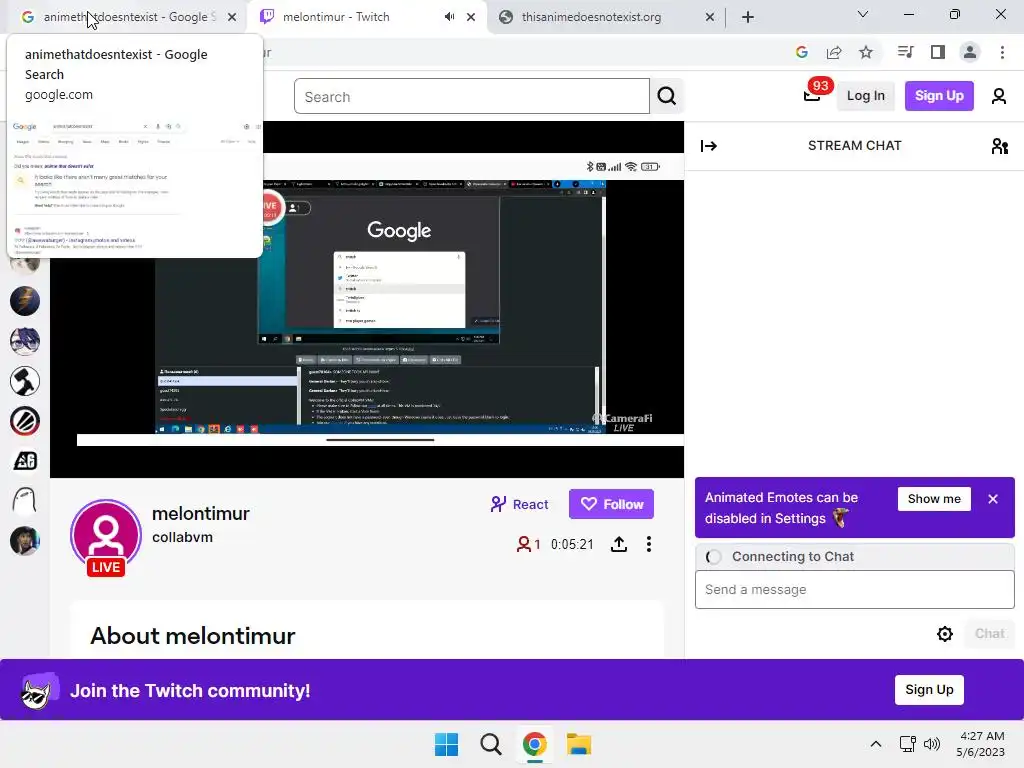1024x768 pixels.
Task: Open sidebar channel with ghost hood avatar
Action: pyautogui.click(x=25, y=501)
